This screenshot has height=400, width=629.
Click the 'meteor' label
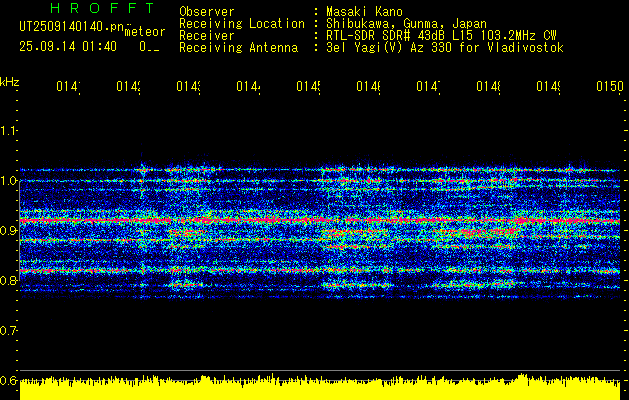(x=145, y=32)
